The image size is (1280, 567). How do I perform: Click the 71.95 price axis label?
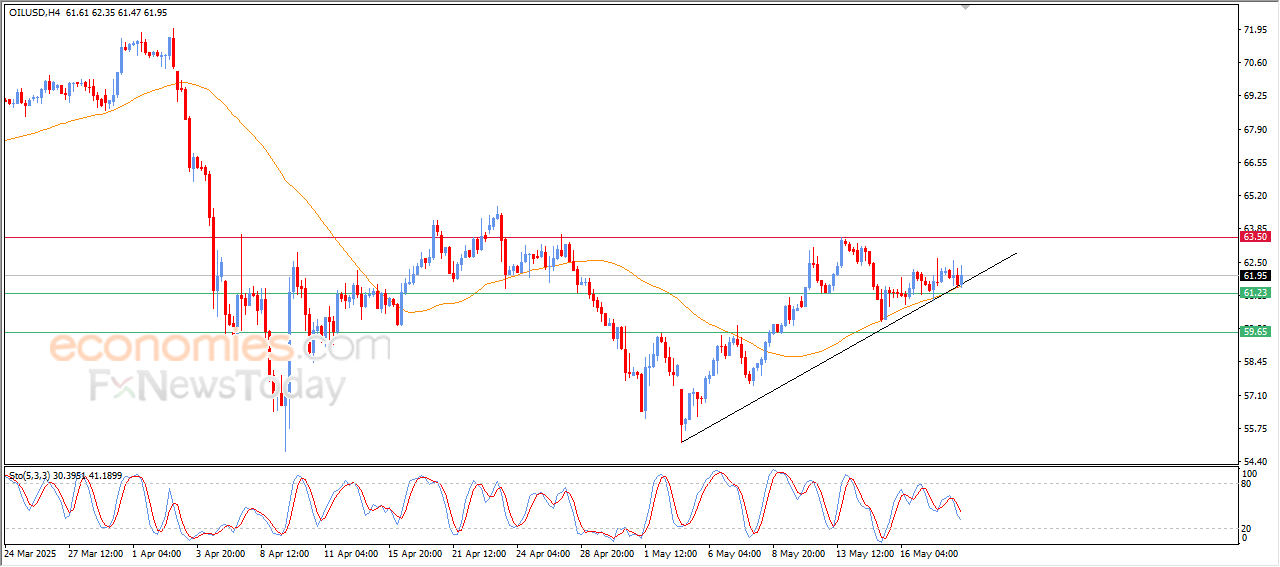[x=1255, y=30]
